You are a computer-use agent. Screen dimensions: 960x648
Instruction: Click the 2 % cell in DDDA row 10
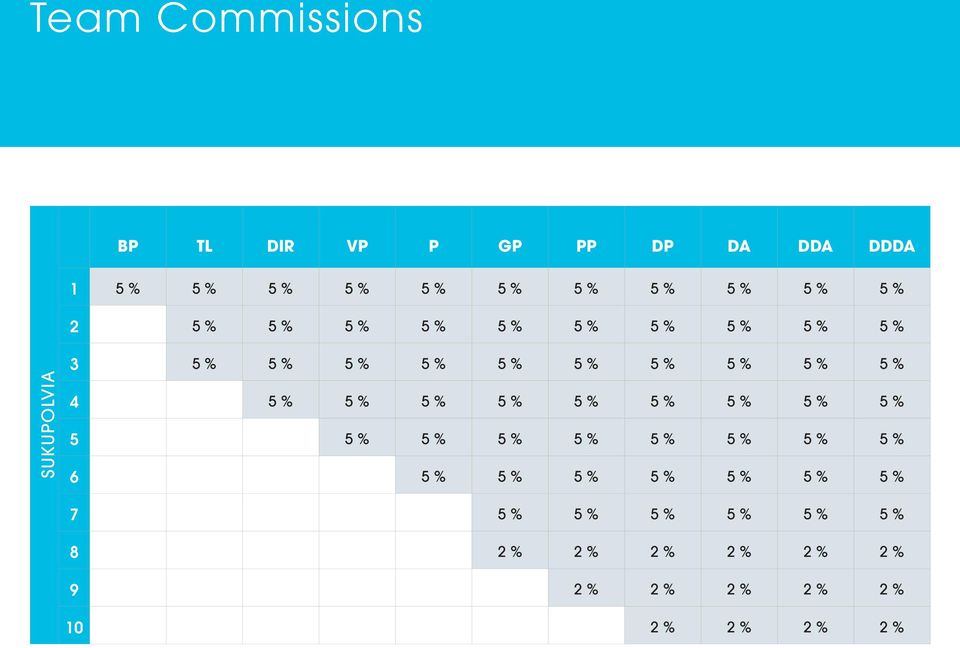coord(891,627)
